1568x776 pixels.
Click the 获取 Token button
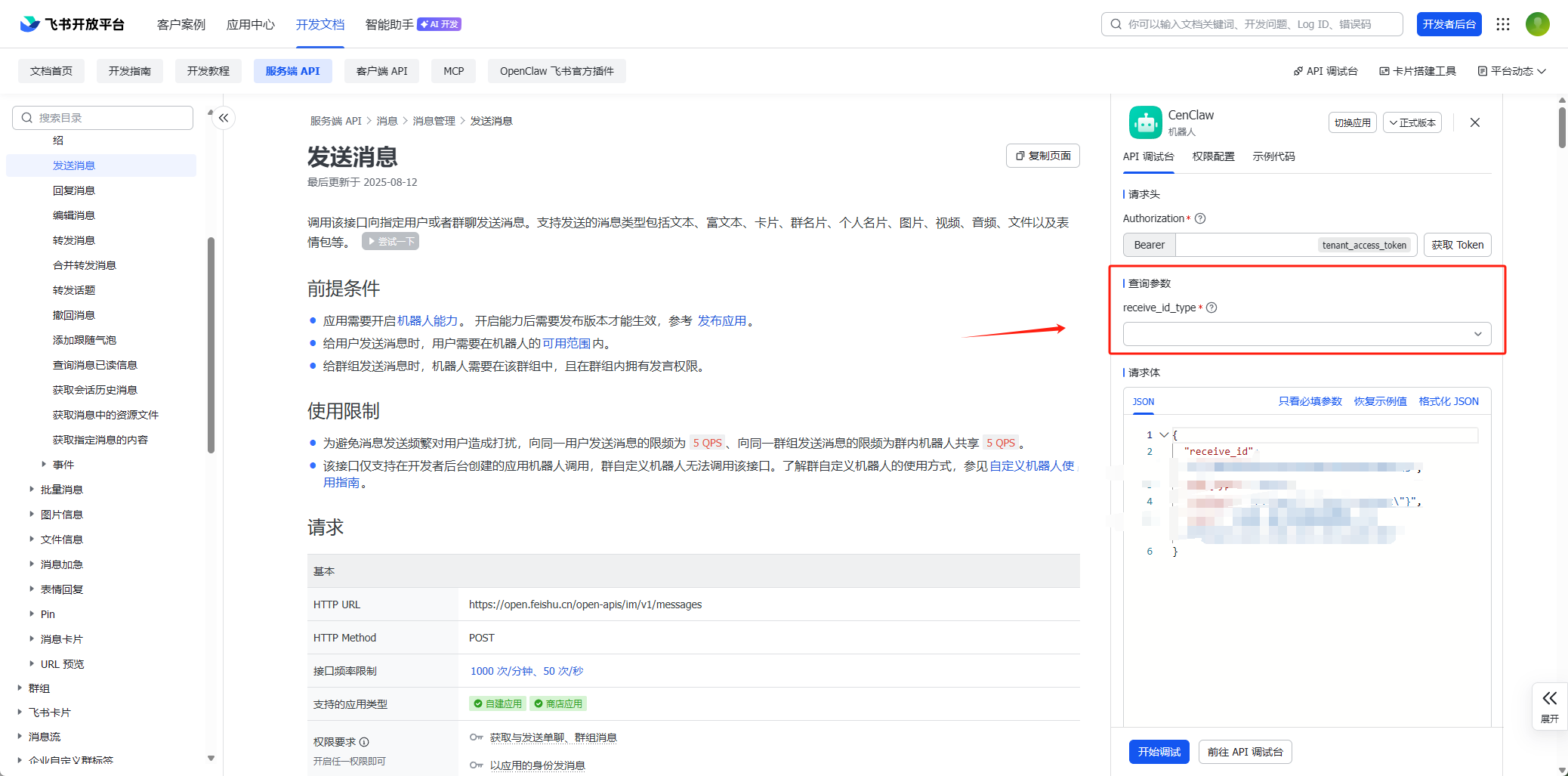tap(1457, 245)
